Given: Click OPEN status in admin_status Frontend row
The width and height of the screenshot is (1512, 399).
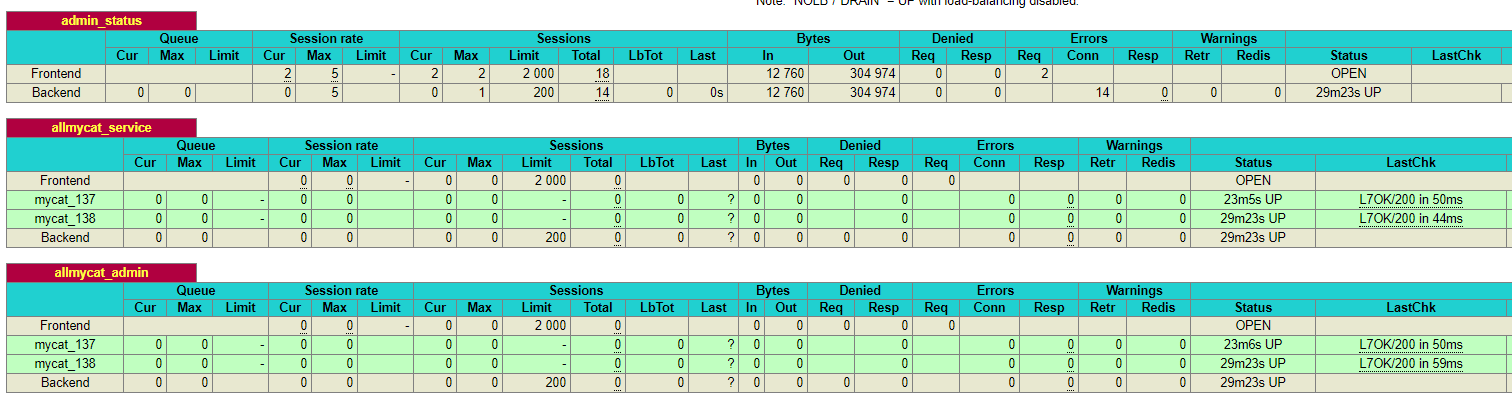Looking at the screenshot, I should coord(1349,74).
